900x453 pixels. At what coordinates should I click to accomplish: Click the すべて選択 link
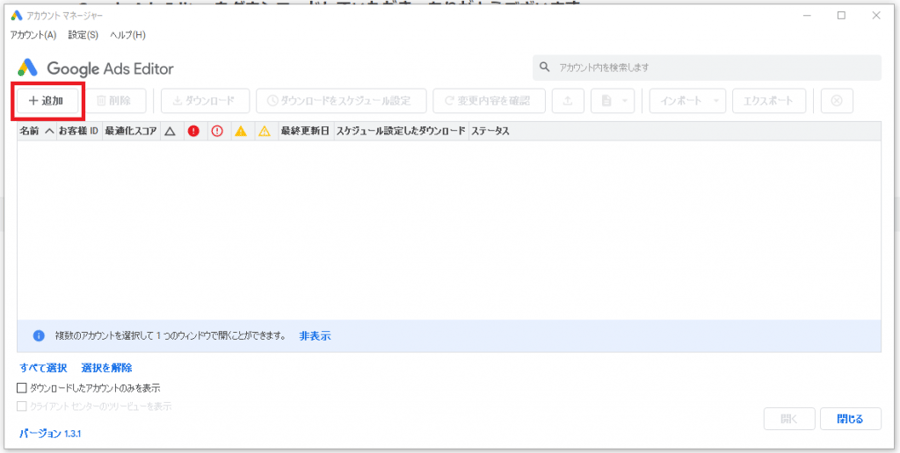43,368
